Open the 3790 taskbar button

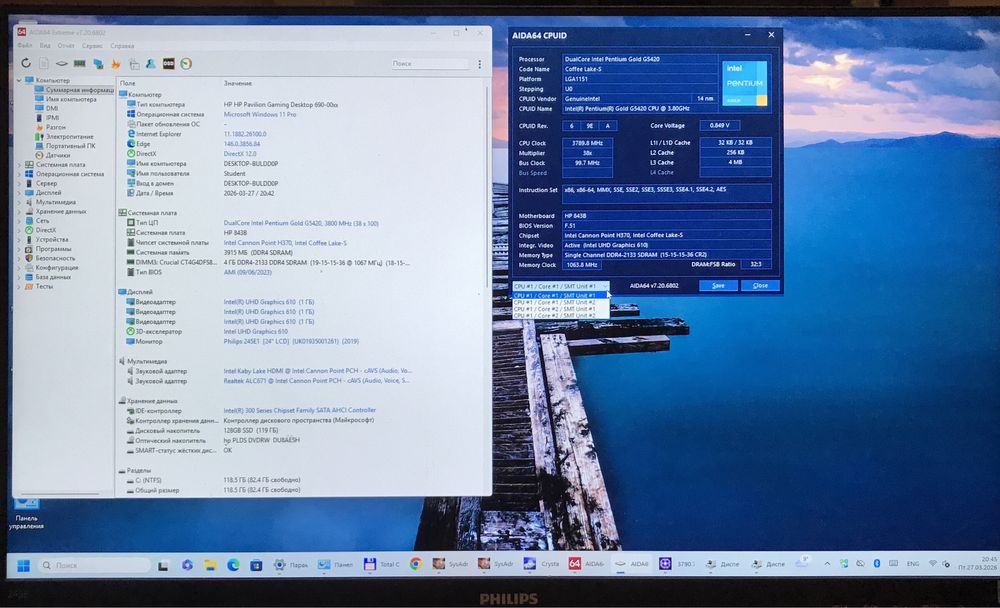[x=677, y=563]
